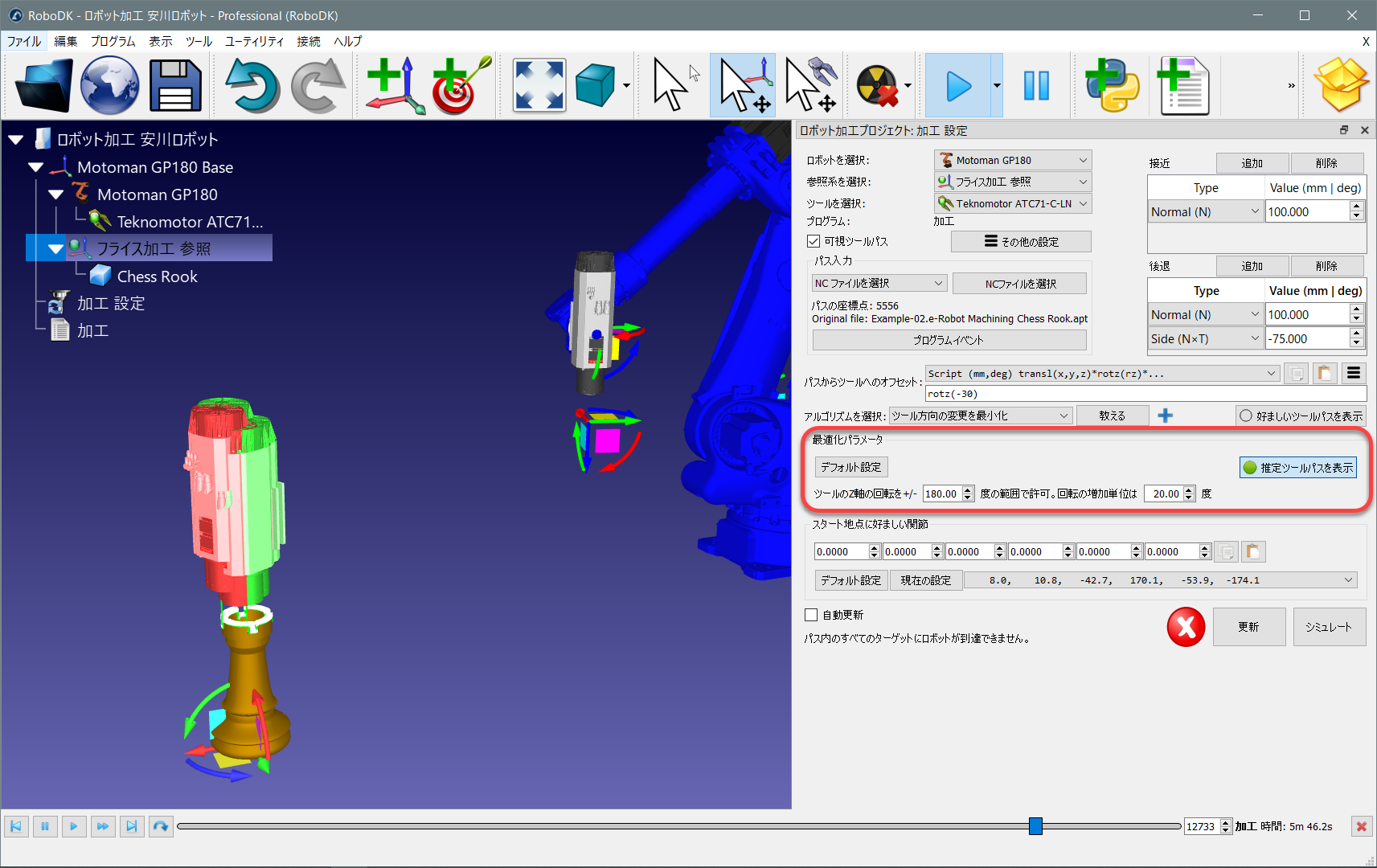Open the 参照系を選択 フライス加工 参照 dropdown
This screenshot has width=1377, height=868.
click(x=1013, y=182)
